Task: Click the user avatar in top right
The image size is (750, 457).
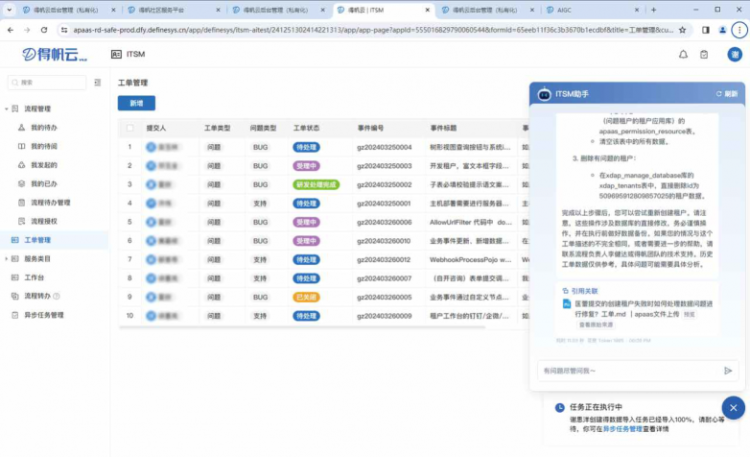Action: pyautogui.click(x=734, y=55)
